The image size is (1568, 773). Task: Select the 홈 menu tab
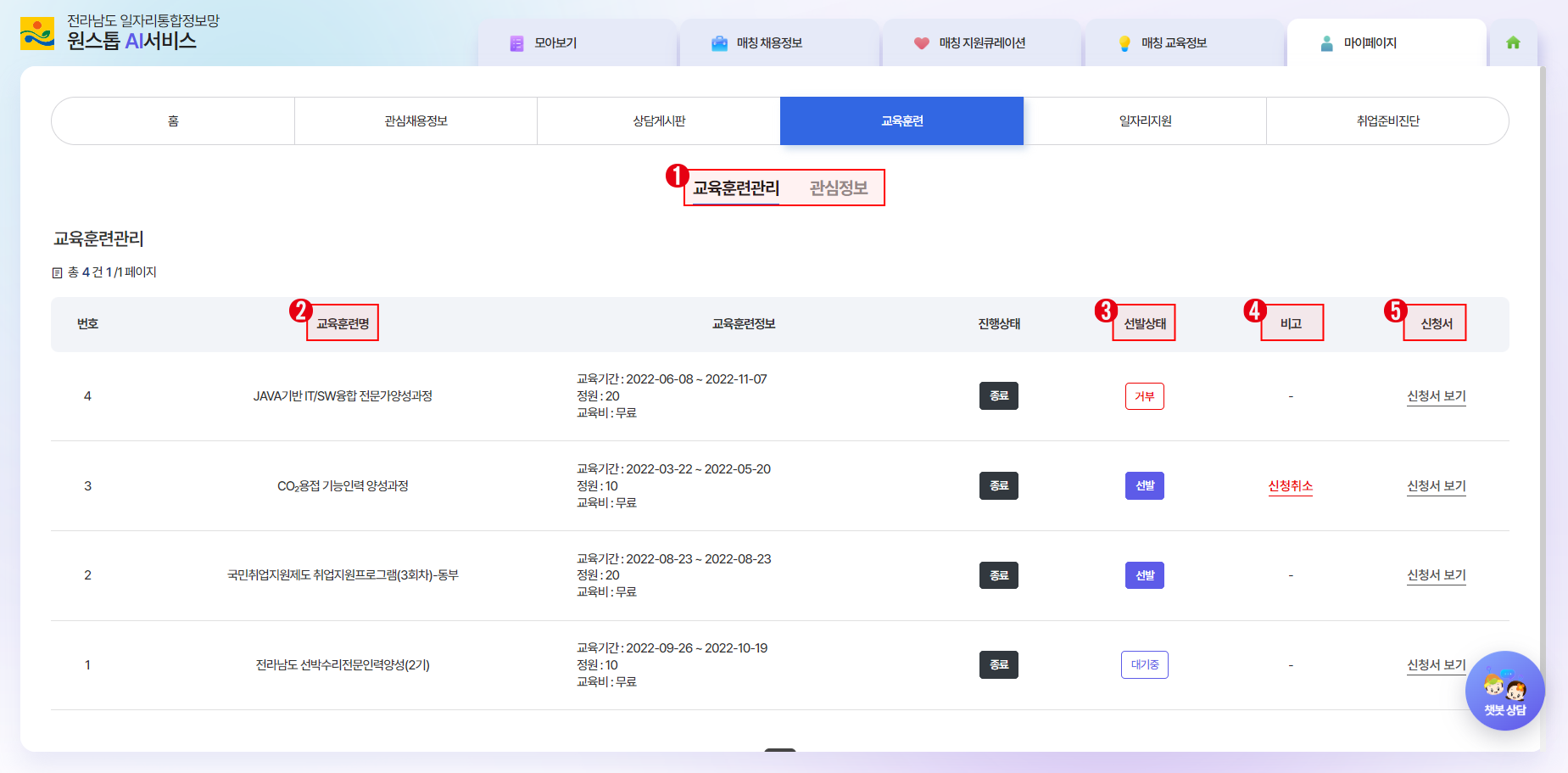click(173, 121)
